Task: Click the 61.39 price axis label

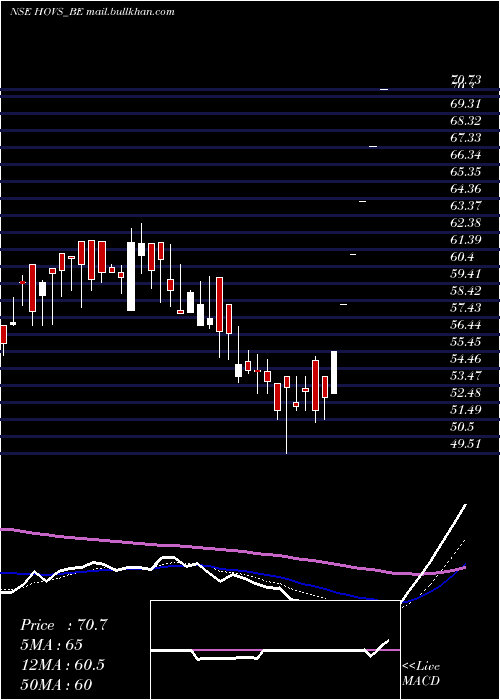Action: [466, 240]
